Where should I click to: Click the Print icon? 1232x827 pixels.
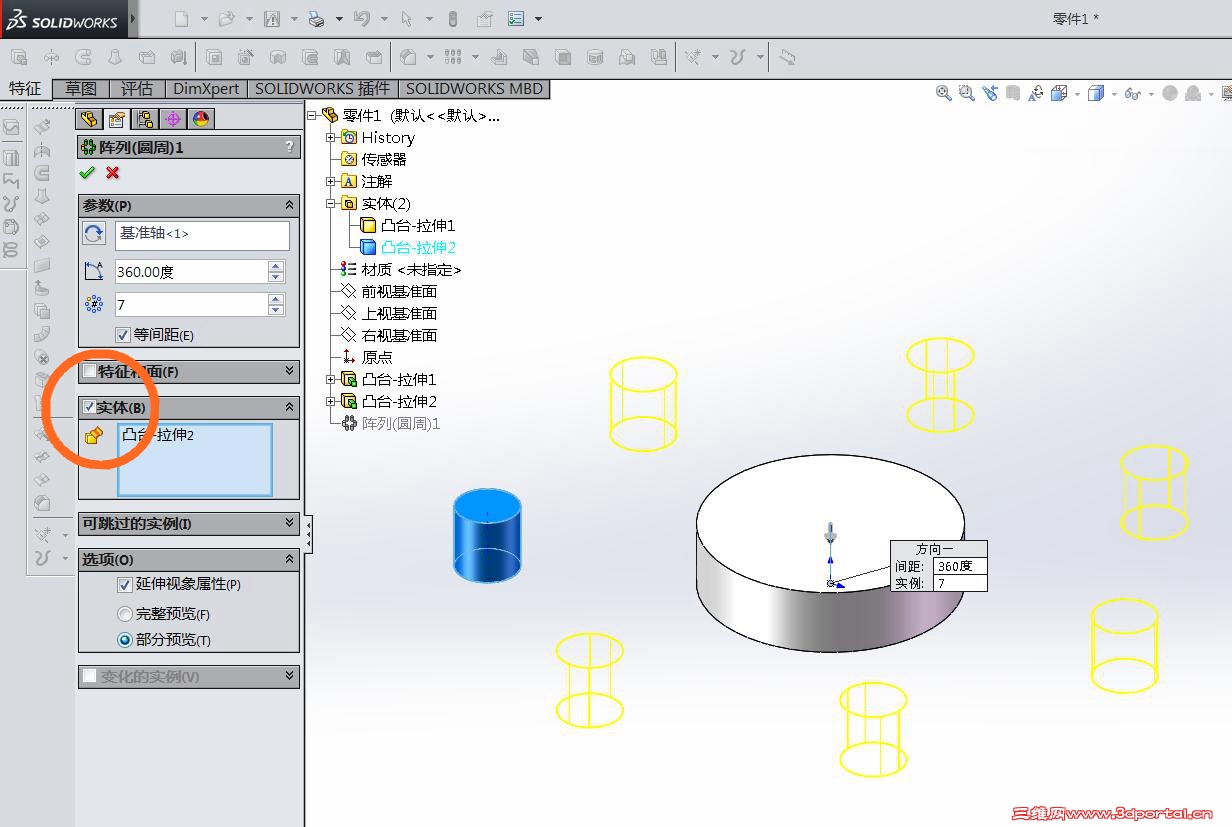[316, 19]
